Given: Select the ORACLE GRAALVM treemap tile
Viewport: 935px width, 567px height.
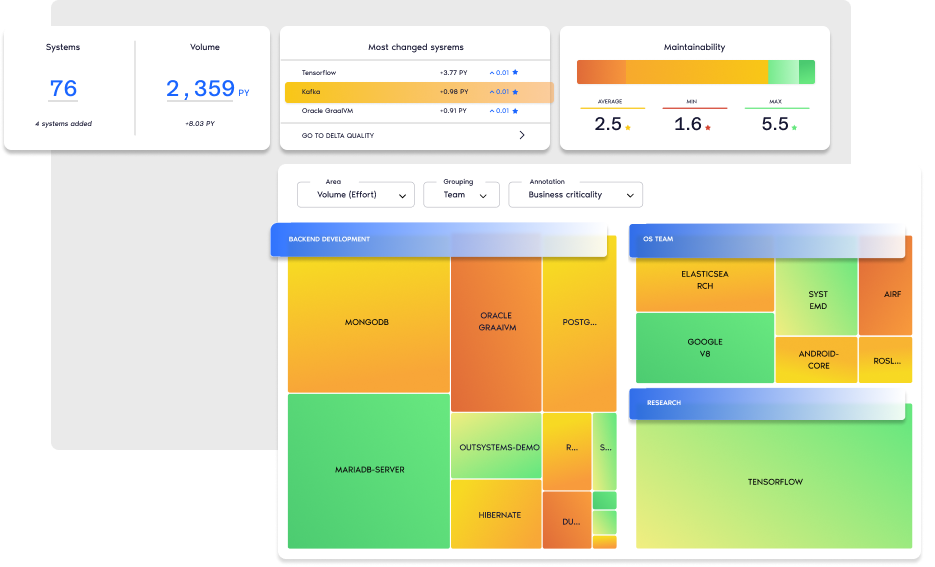Looking at the screenshot, I should 496,334.
